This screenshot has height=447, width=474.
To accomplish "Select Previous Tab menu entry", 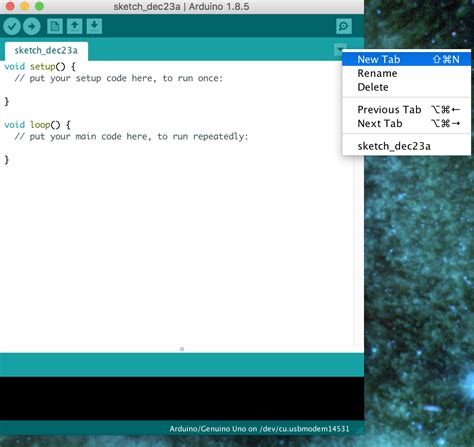I will tap(407, 110).
